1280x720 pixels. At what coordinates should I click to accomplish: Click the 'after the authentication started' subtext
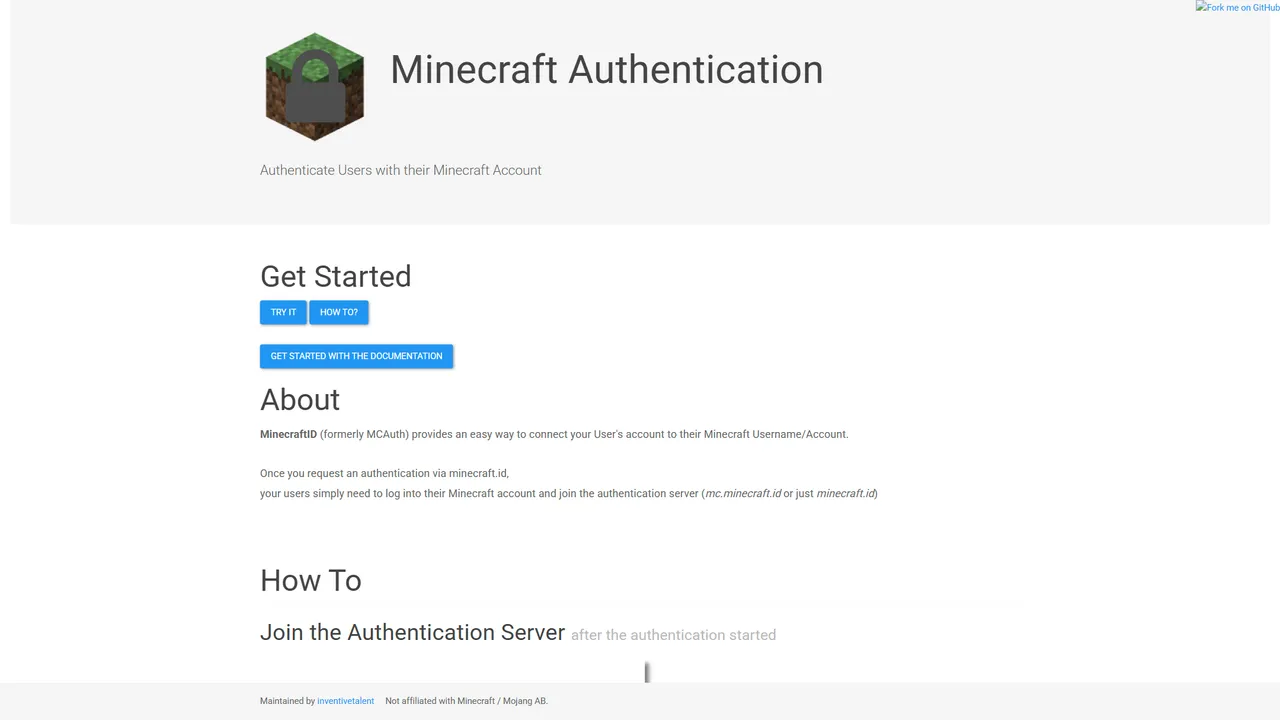[x=673, y=635]
